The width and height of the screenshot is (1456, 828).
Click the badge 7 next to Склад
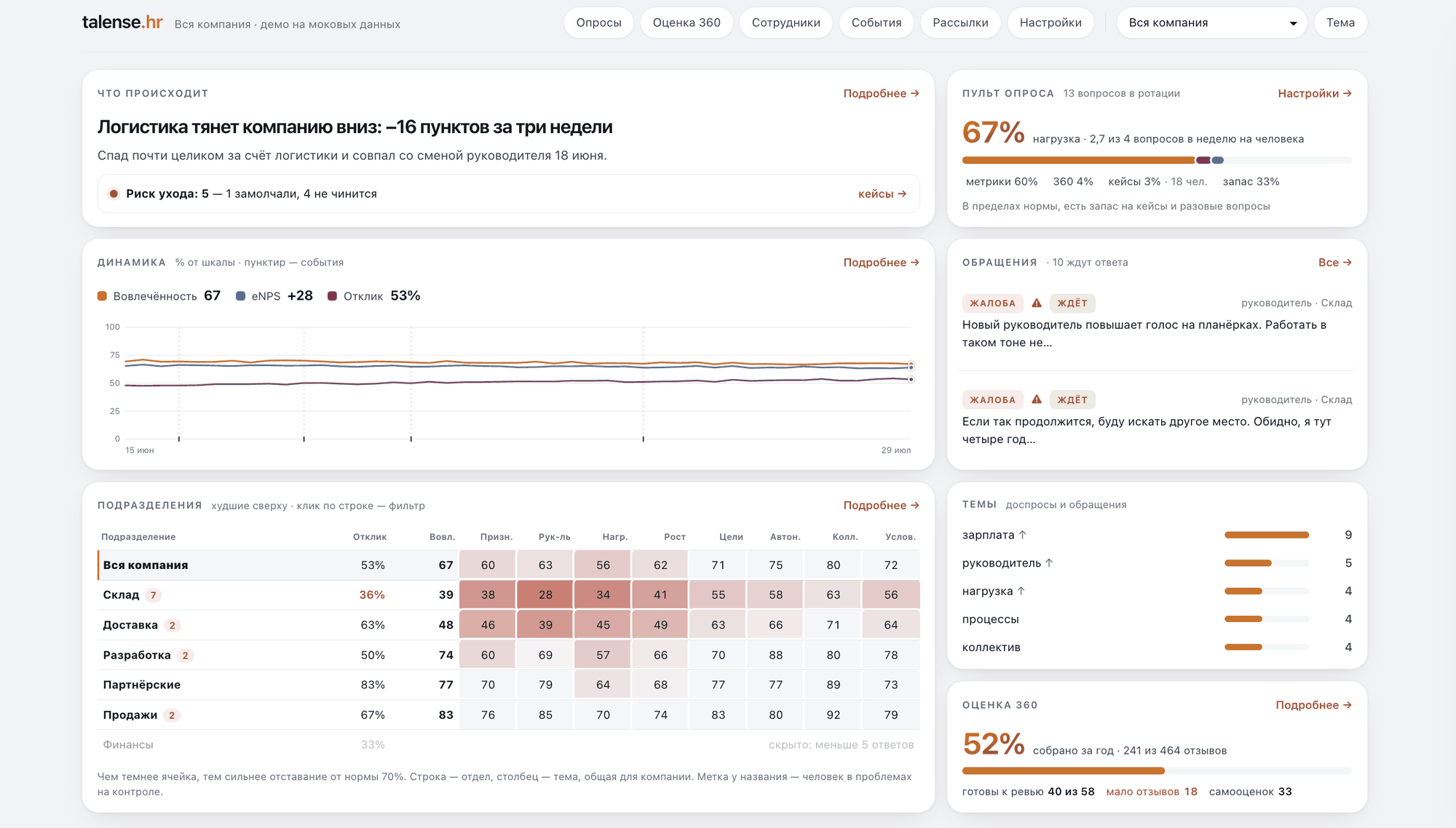pyautogui.click(x=153, y=595)
